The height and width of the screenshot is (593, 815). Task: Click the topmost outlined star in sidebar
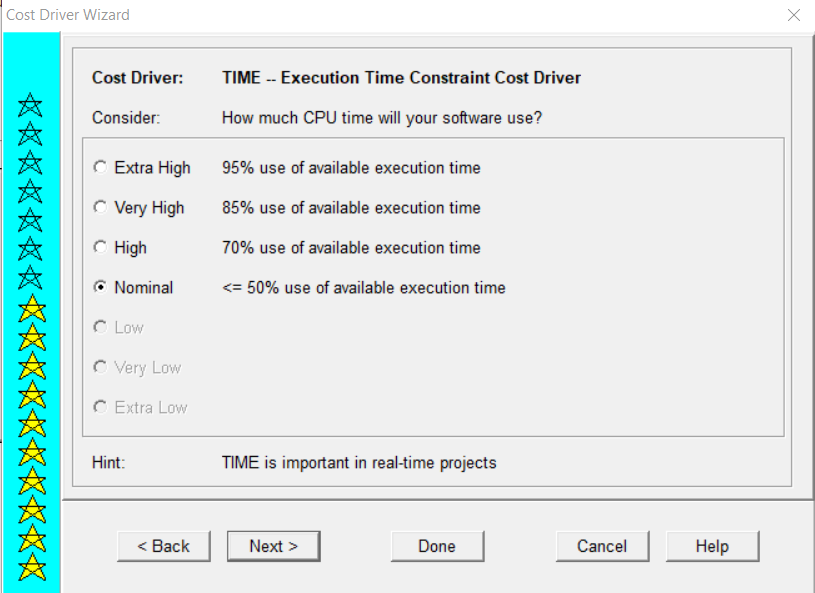pyautogui.click(x=30, y=105)
